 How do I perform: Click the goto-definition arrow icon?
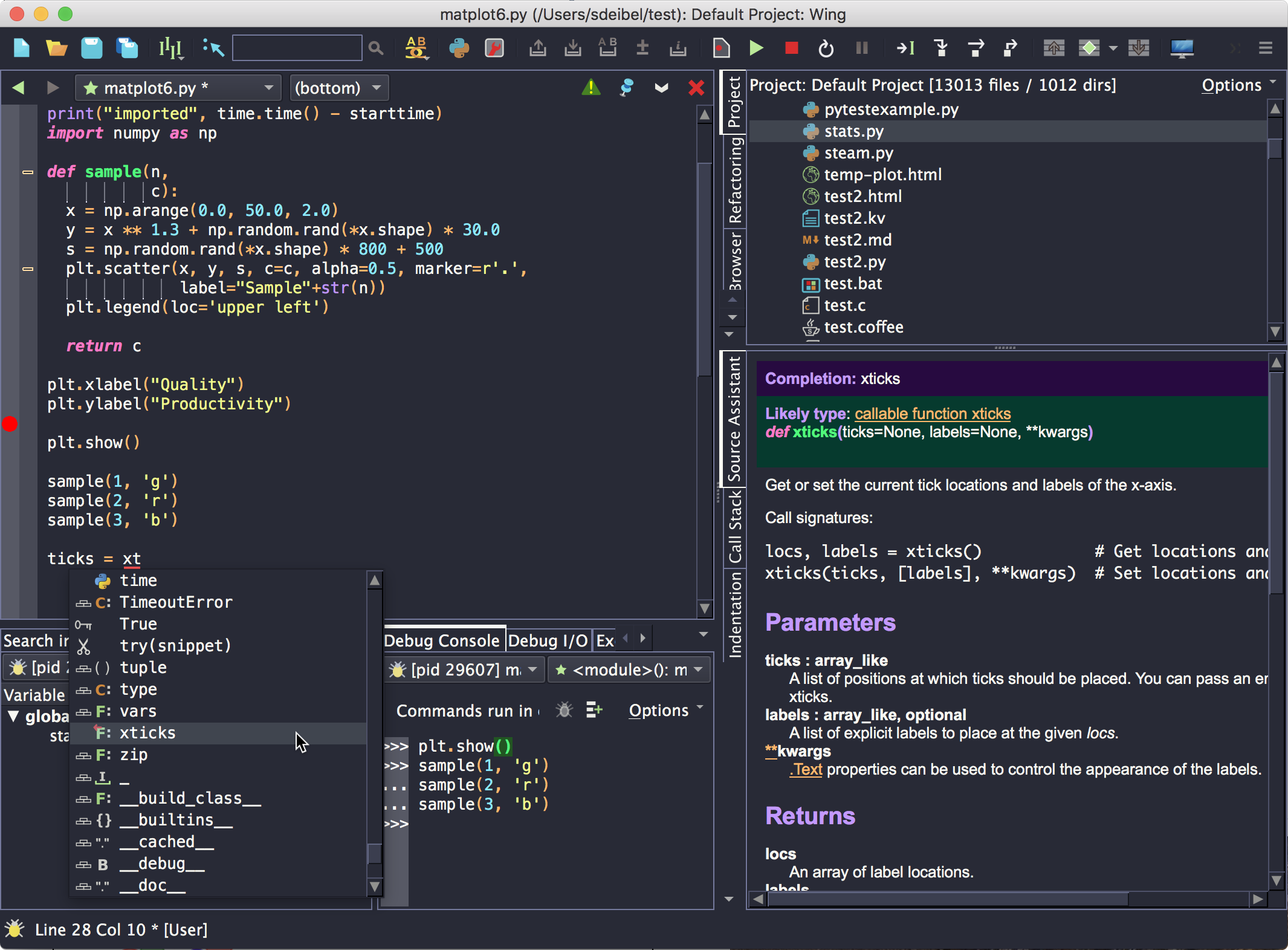point(213,48)
